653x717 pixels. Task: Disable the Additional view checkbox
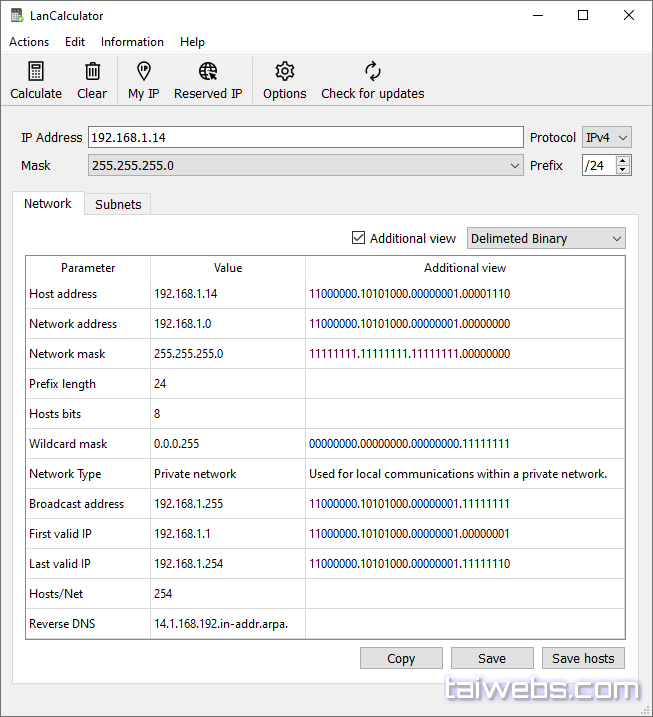coord(359,238)
